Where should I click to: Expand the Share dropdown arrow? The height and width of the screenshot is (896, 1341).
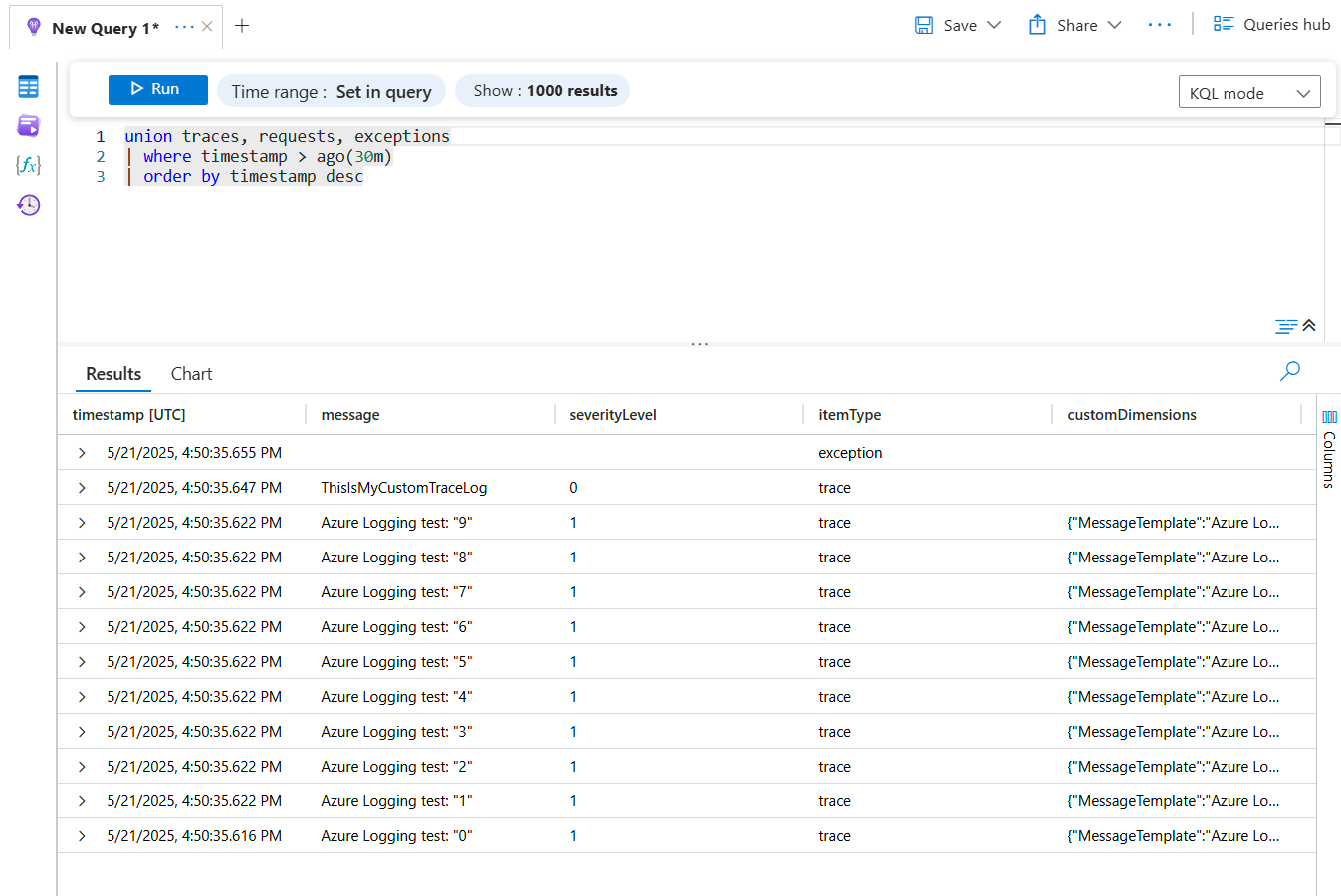pyautogui.click(x=1114, y=25)
